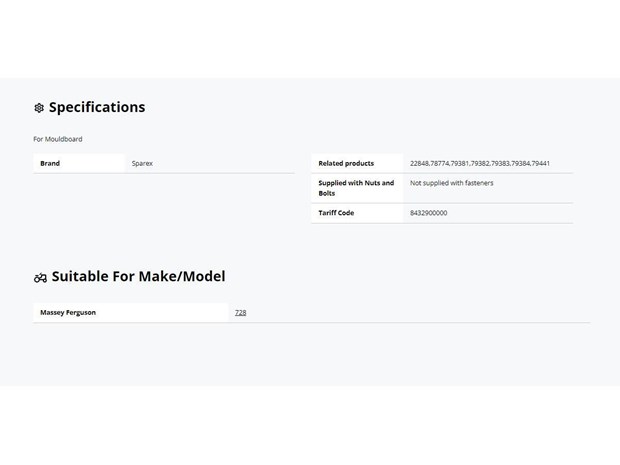Viewport: 620px width, 465px height.
Task: Select the Specifications heading text
Action: tap(97, 107)
